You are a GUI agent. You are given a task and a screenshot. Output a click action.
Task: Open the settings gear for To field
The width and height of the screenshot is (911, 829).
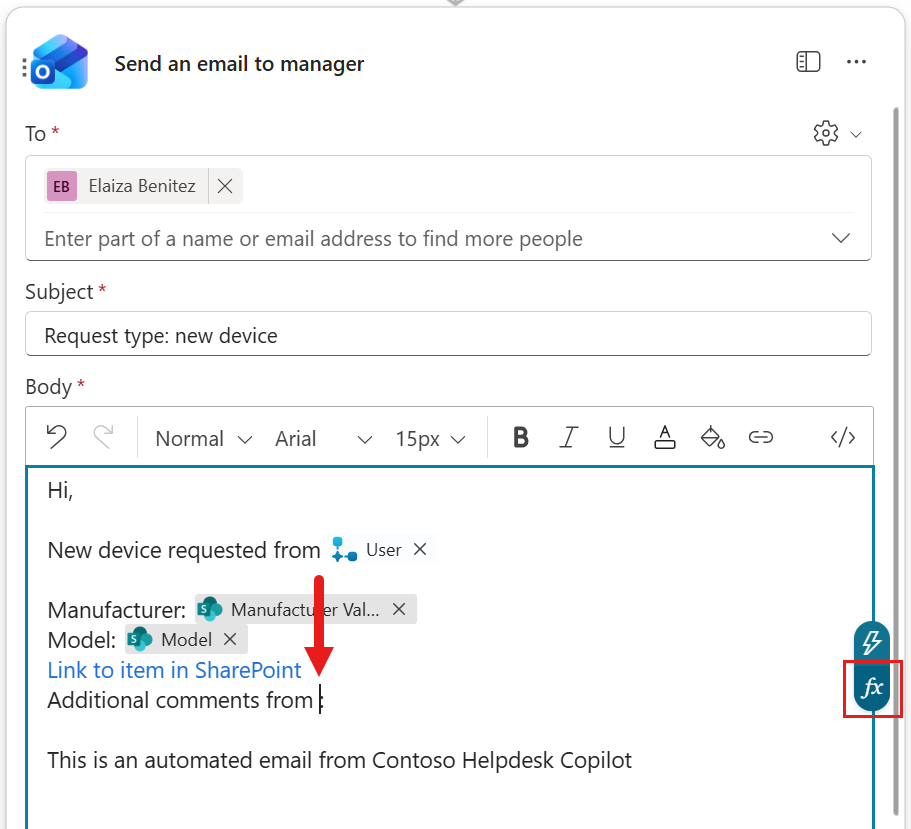825,133
